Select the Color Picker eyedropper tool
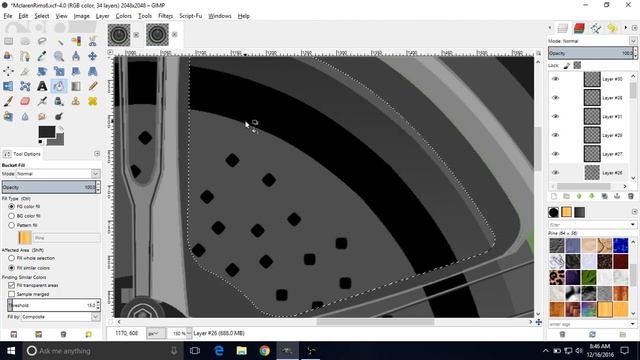Screen dimensions: 640x360 [x=42, y=56]
